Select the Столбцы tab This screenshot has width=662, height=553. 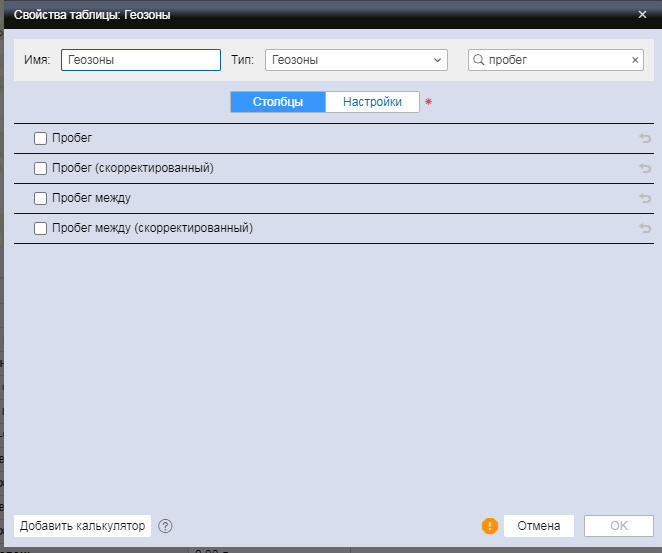click(x=277, y=102)
